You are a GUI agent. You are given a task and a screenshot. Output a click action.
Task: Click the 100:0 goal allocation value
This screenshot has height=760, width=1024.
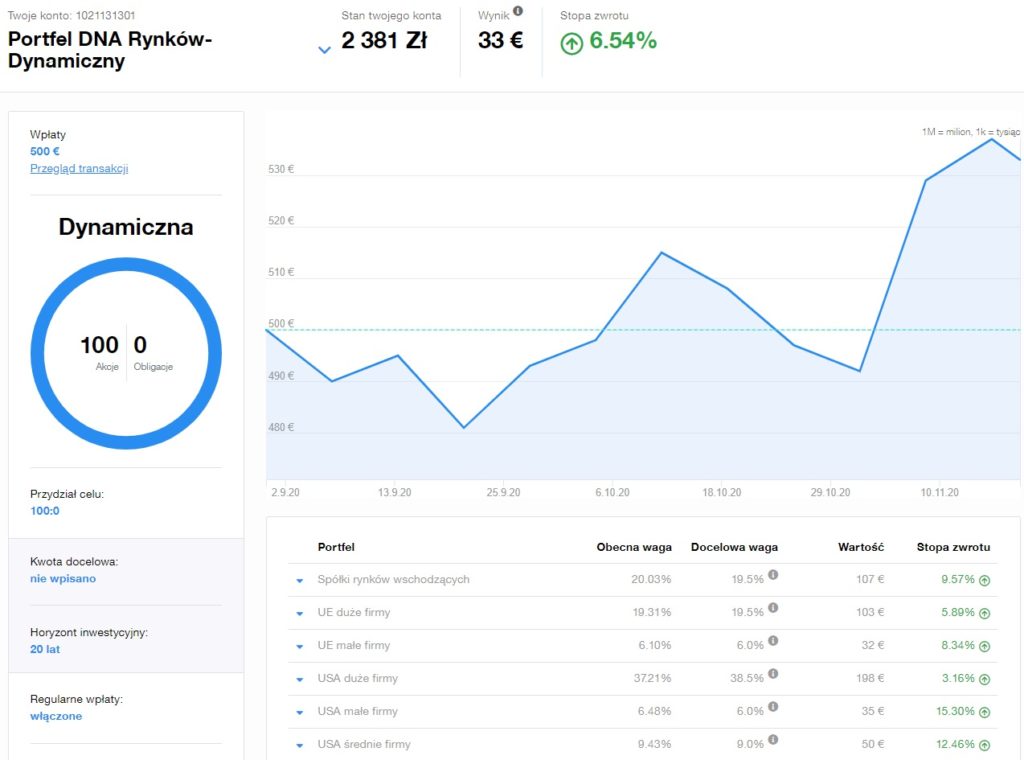click(x=45, y=510)
